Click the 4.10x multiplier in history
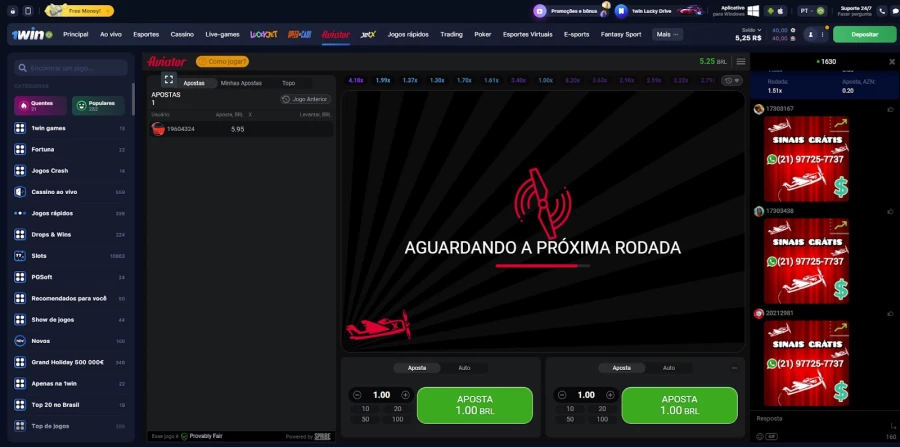The height and width of the screenshot is (447, 900). [x=356, y=80]
